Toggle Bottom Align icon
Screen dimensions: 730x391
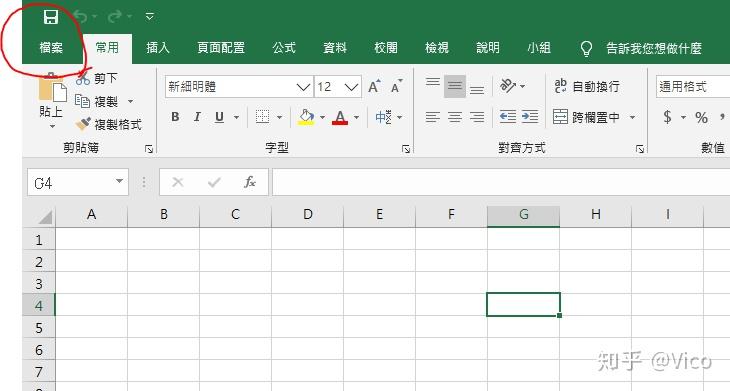tap(477, 89)
